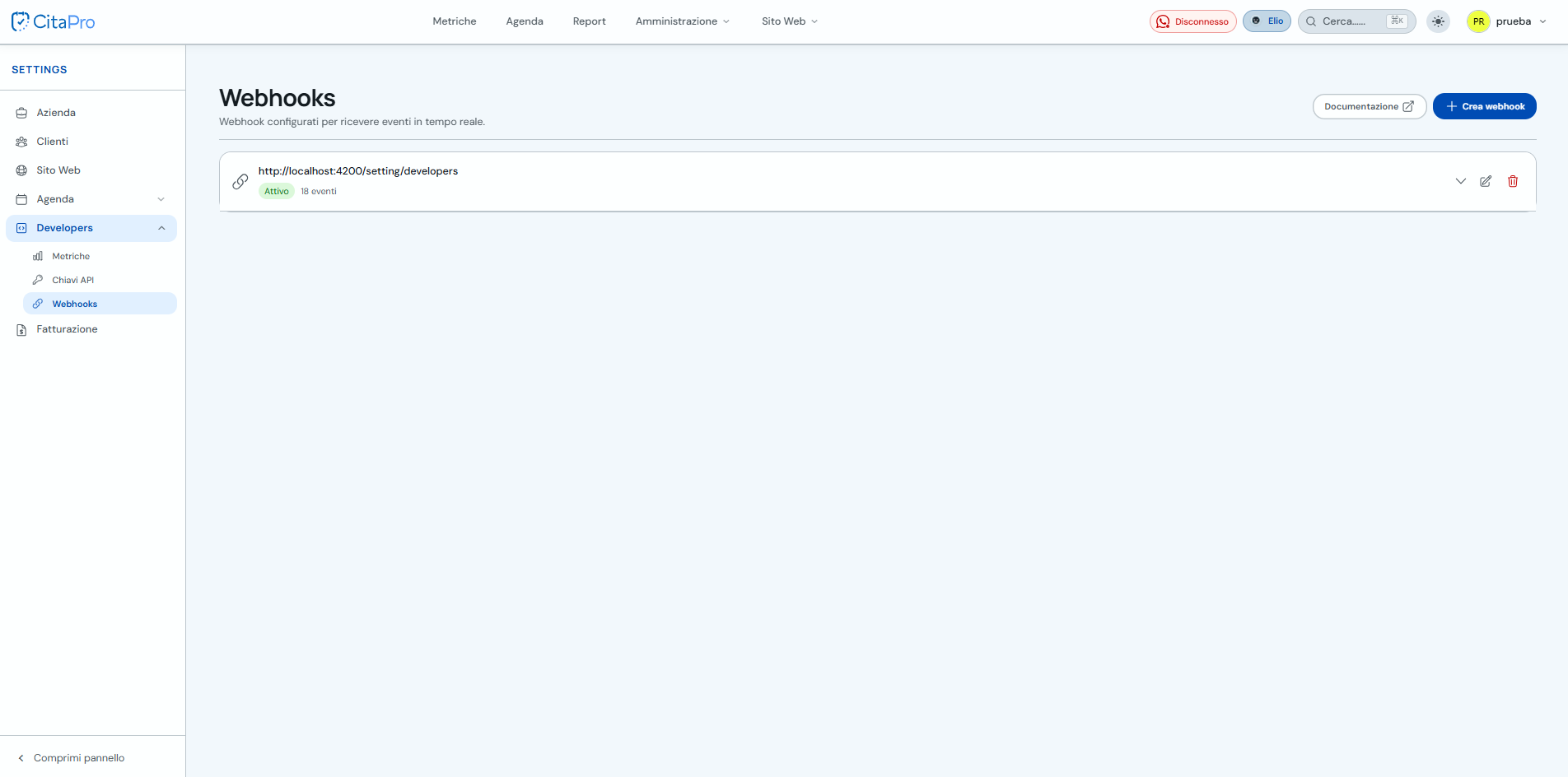
Task: Select Azienda in settings sidebar
Action: tap(91, 113)
